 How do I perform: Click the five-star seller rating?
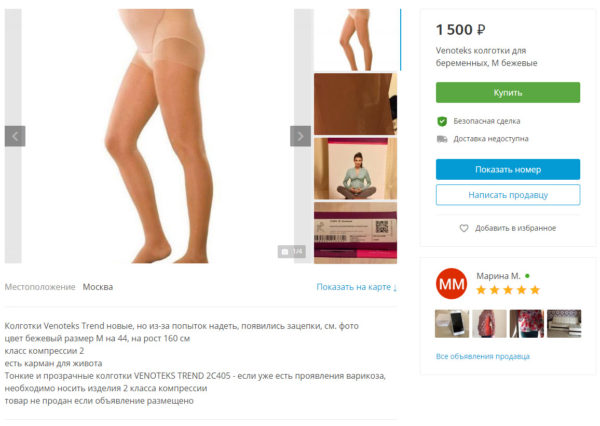(x=508, y=290)
